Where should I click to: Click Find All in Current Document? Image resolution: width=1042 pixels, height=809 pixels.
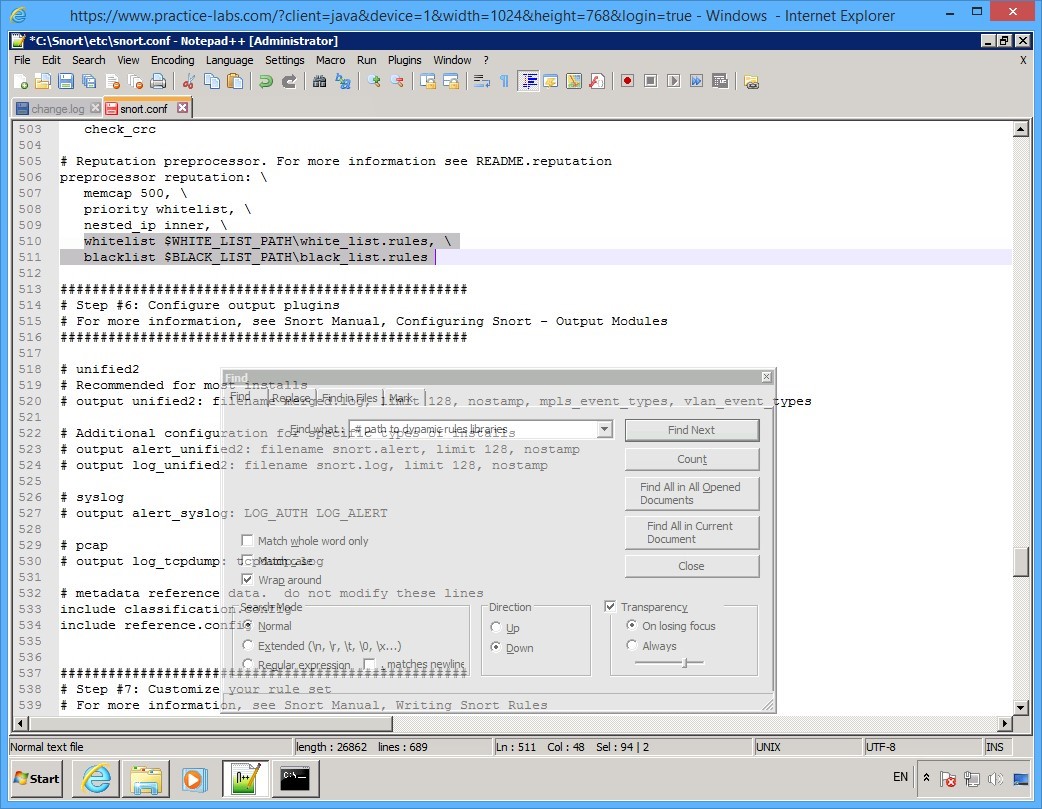tap(692, 532)
